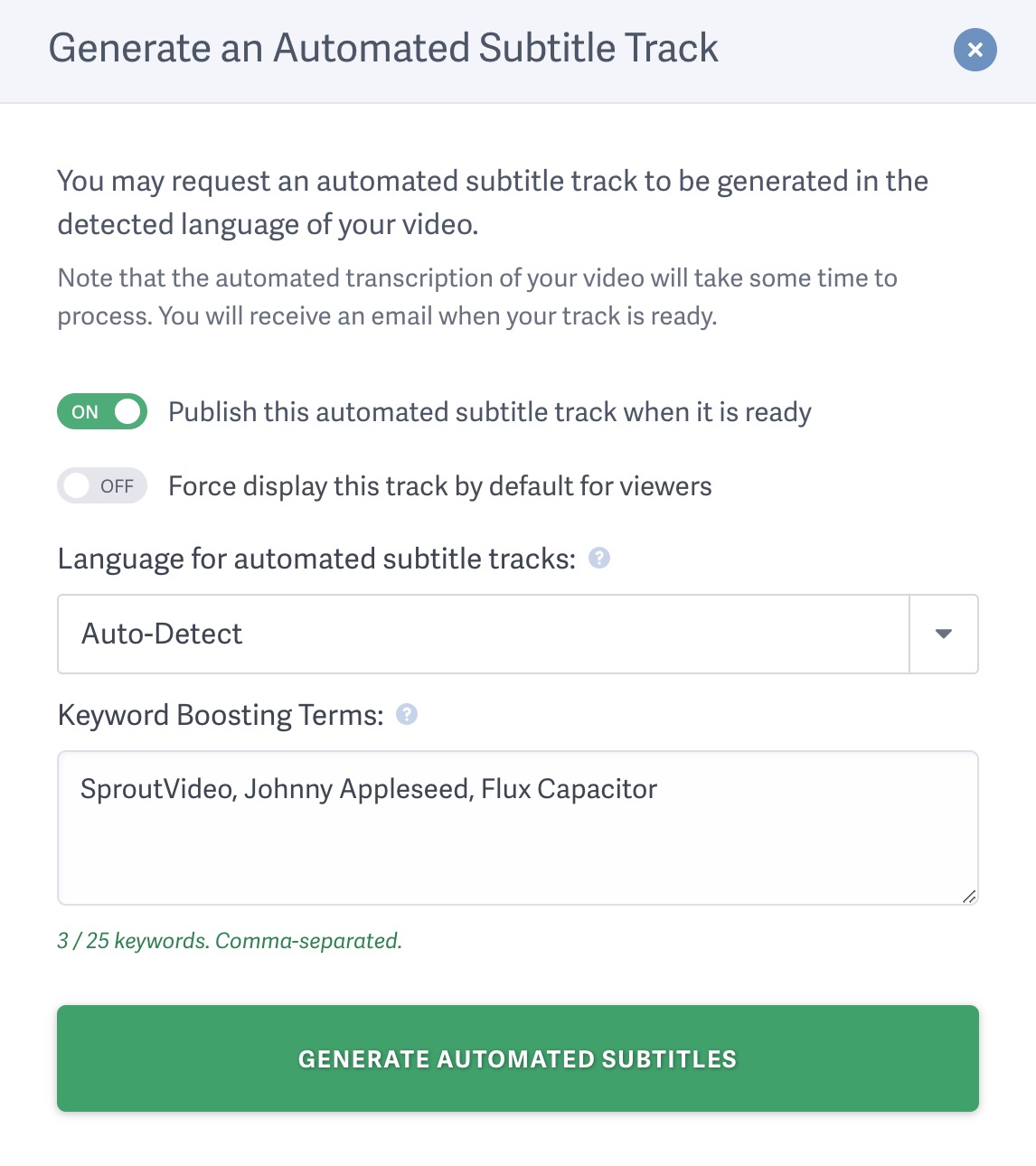Select the Language for automated subtitle tracks label
The width and height of the screenshot is (1036, 1166).
[x=318, y=558]
